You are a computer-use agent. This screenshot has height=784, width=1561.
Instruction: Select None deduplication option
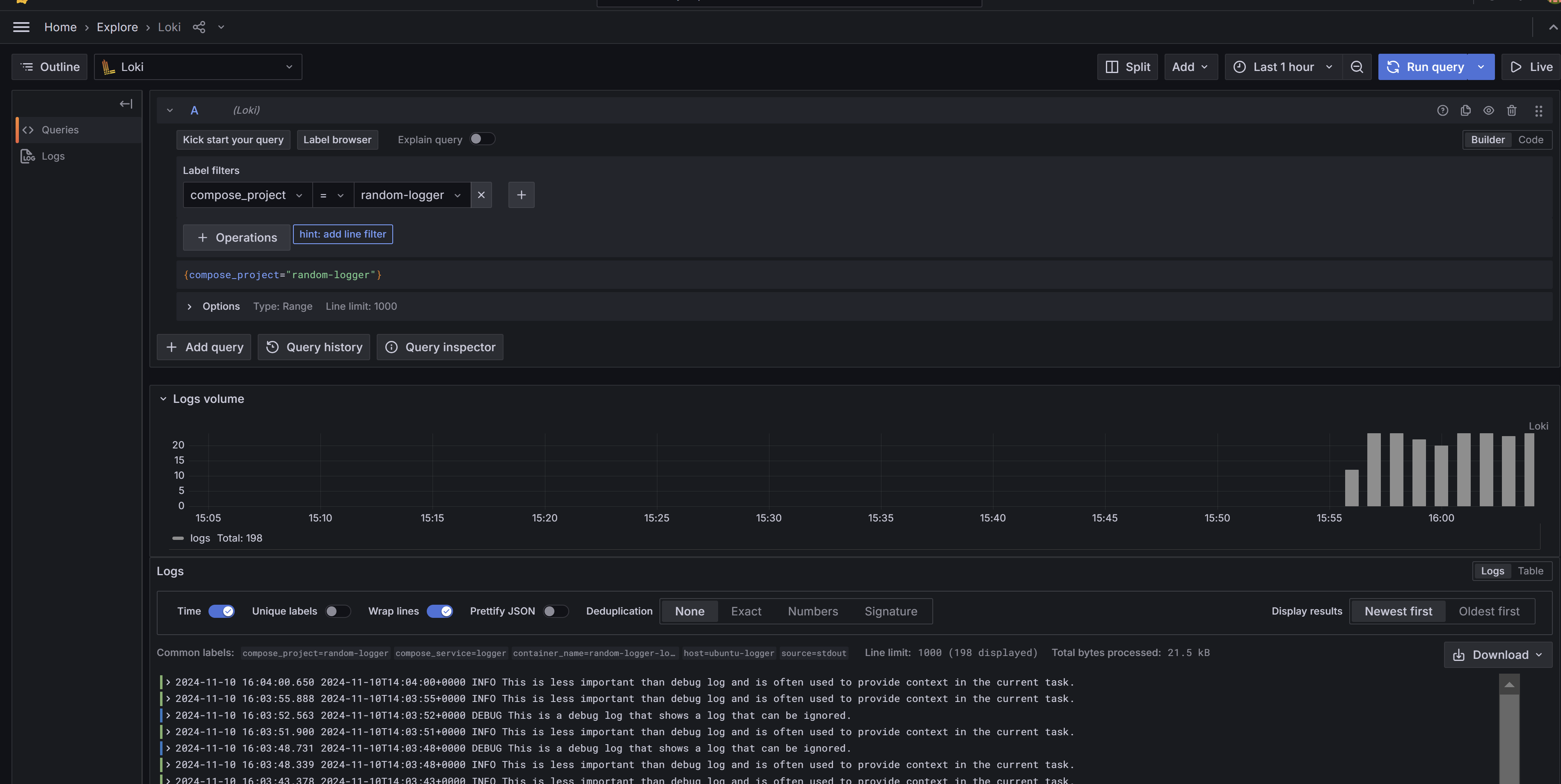[x=689, y=611]
